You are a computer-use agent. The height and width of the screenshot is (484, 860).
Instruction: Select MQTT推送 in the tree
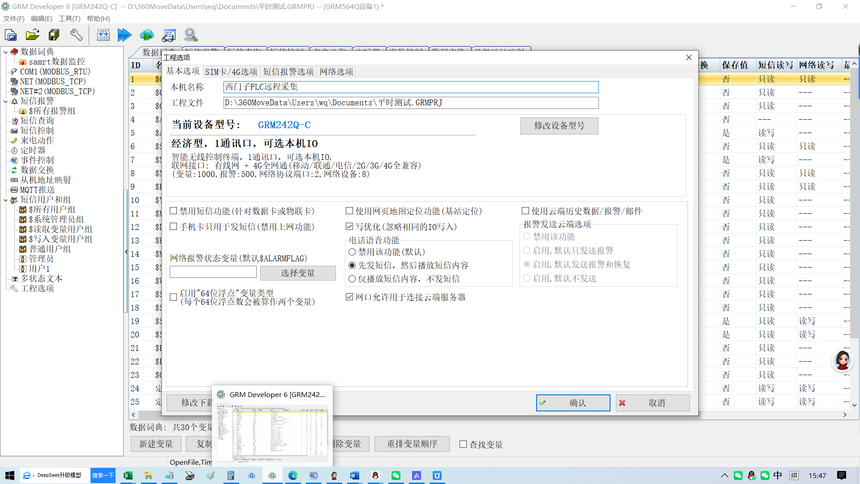pos(37,190)
